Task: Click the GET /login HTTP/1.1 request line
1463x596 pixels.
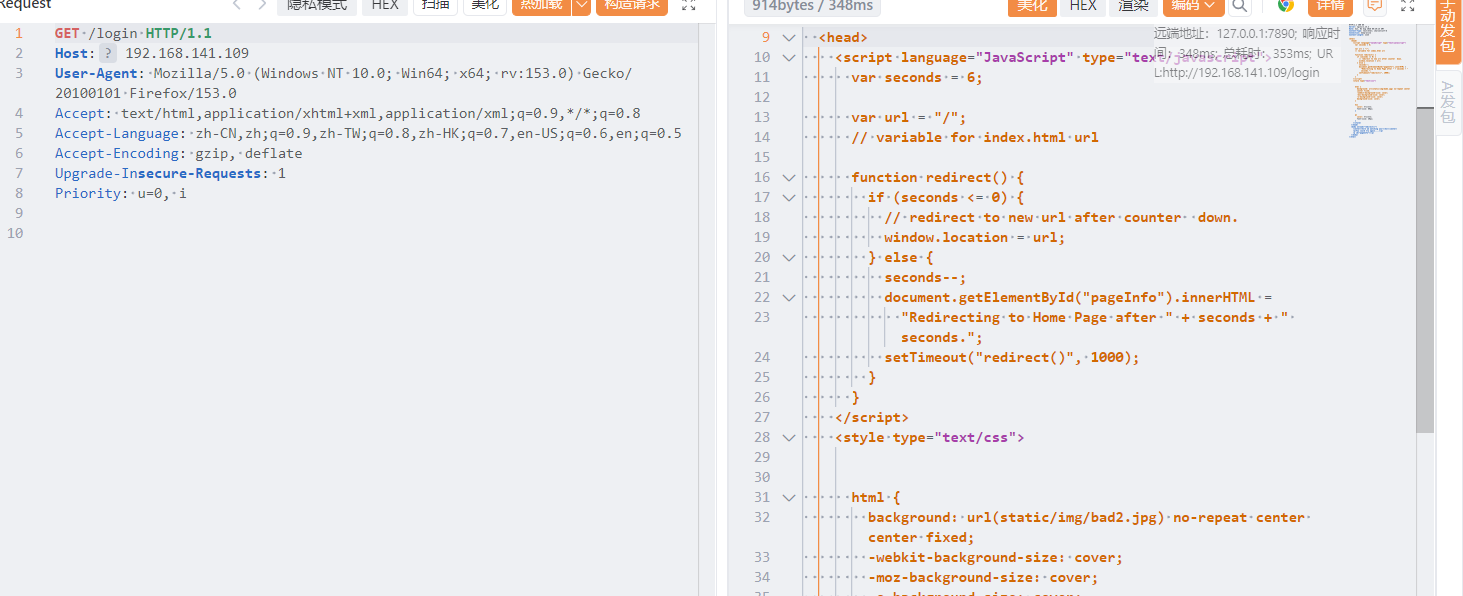Action: coord(133,33)
